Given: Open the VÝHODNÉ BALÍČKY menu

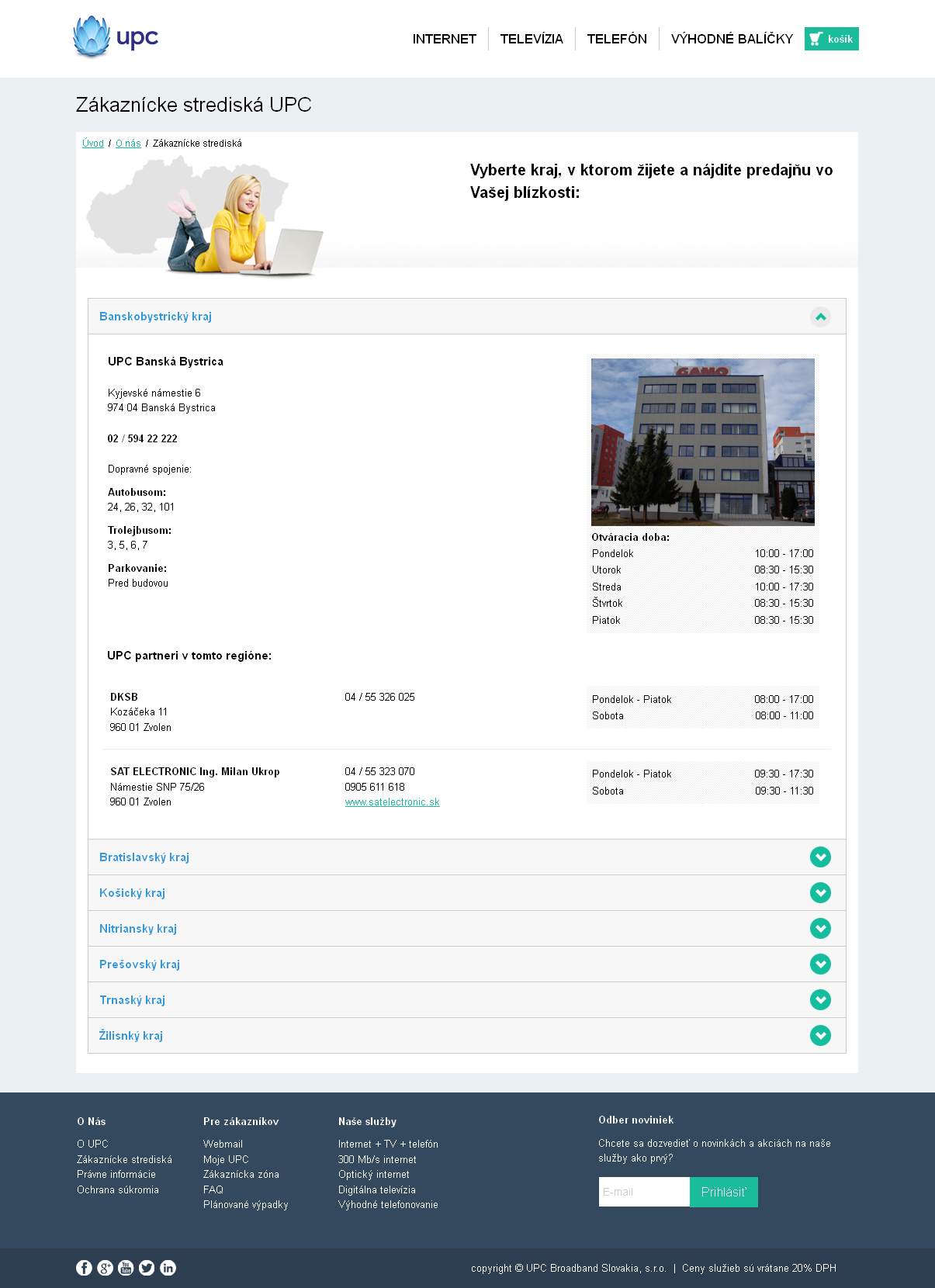Looking at the screenshot, I should (x=732, y=39).
